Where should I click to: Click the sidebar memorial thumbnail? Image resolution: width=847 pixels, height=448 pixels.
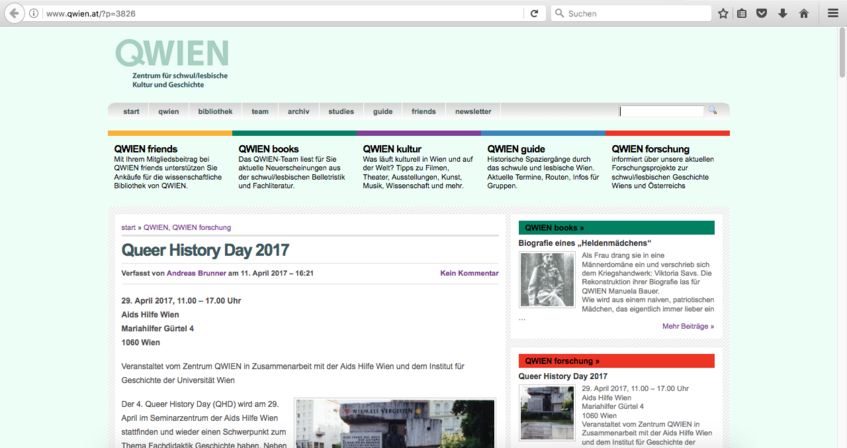[x=547, y=412]
